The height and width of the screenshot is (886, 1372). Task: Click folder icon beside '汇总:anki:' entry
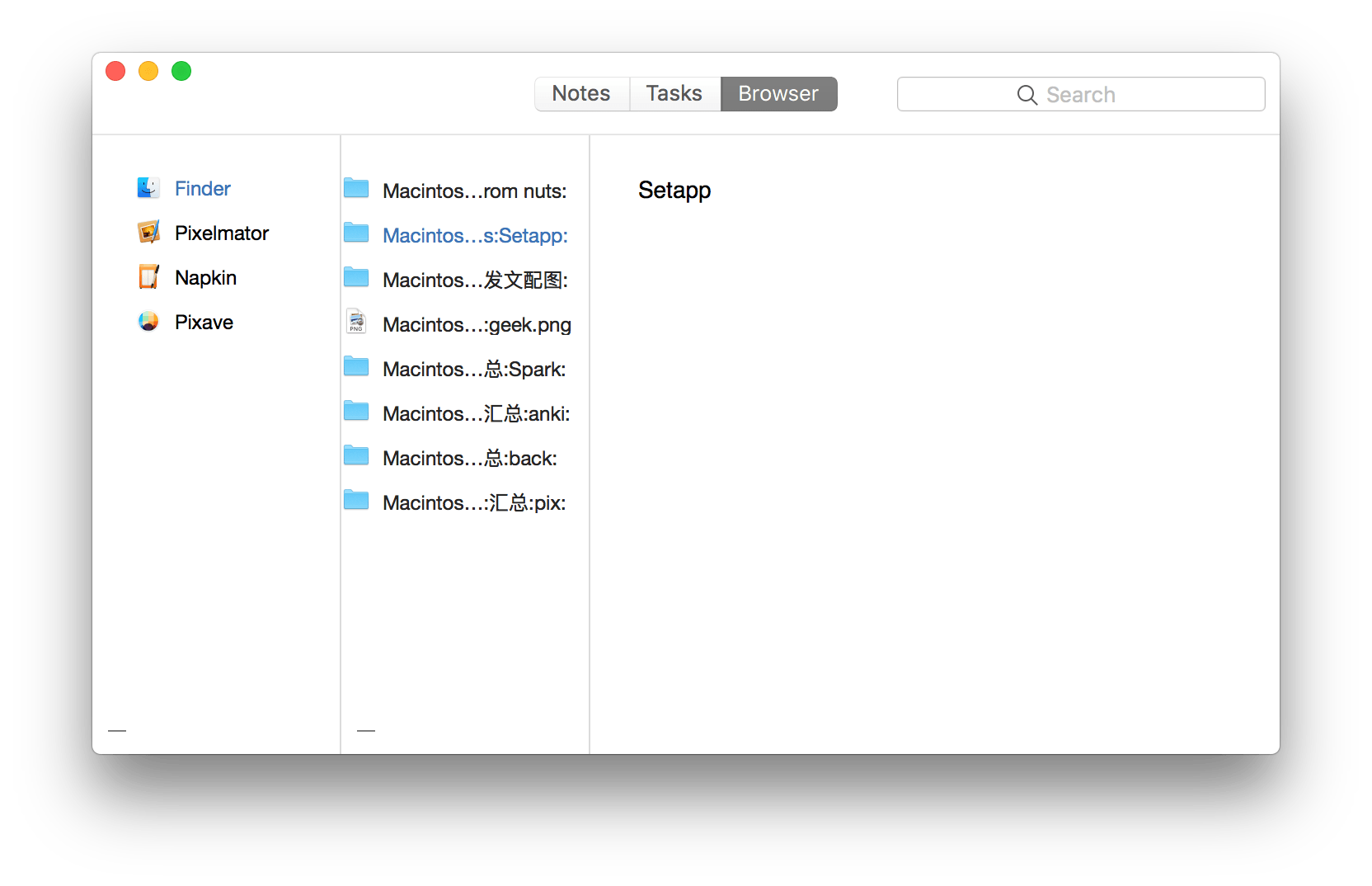point(356,412)
